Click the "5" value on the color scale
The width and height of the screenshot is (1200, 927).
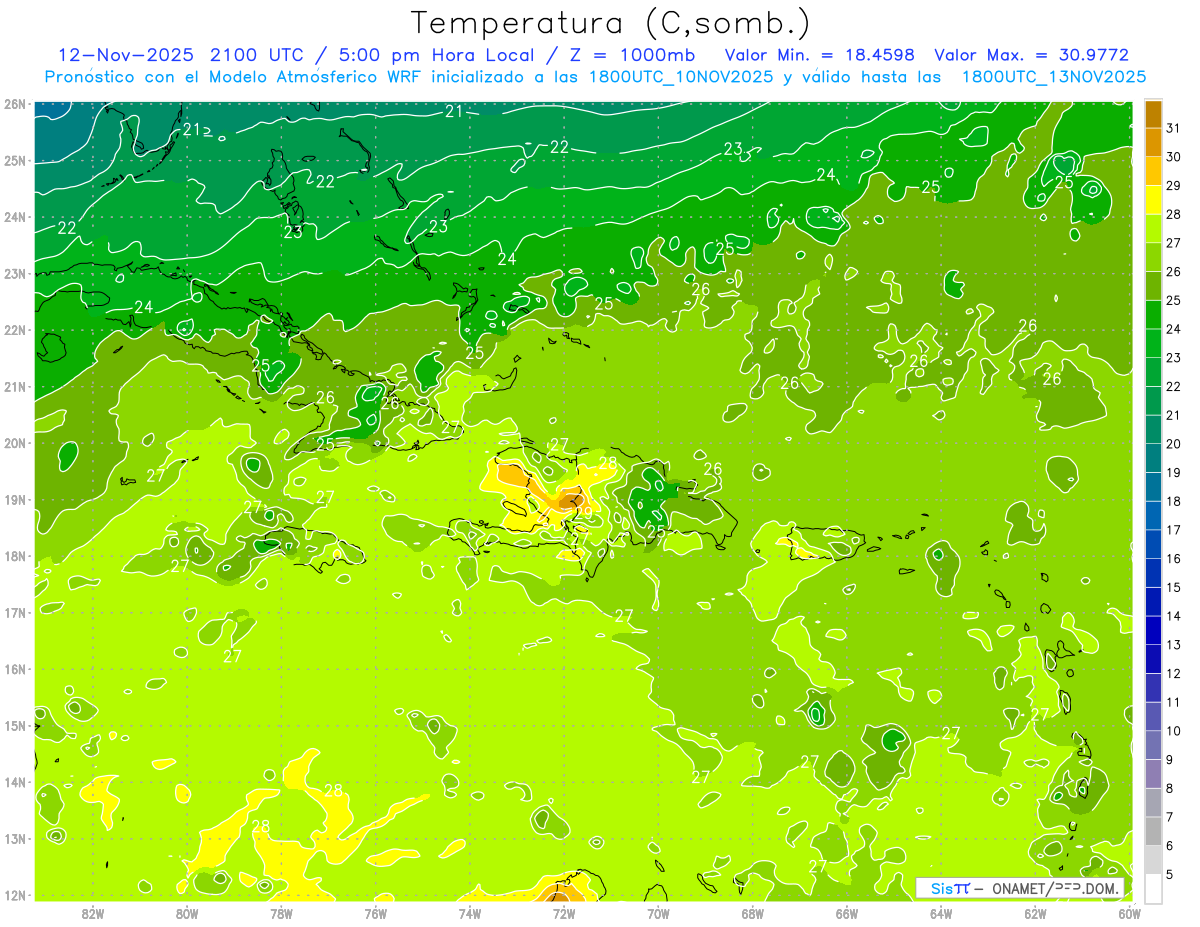point(1171,875)
